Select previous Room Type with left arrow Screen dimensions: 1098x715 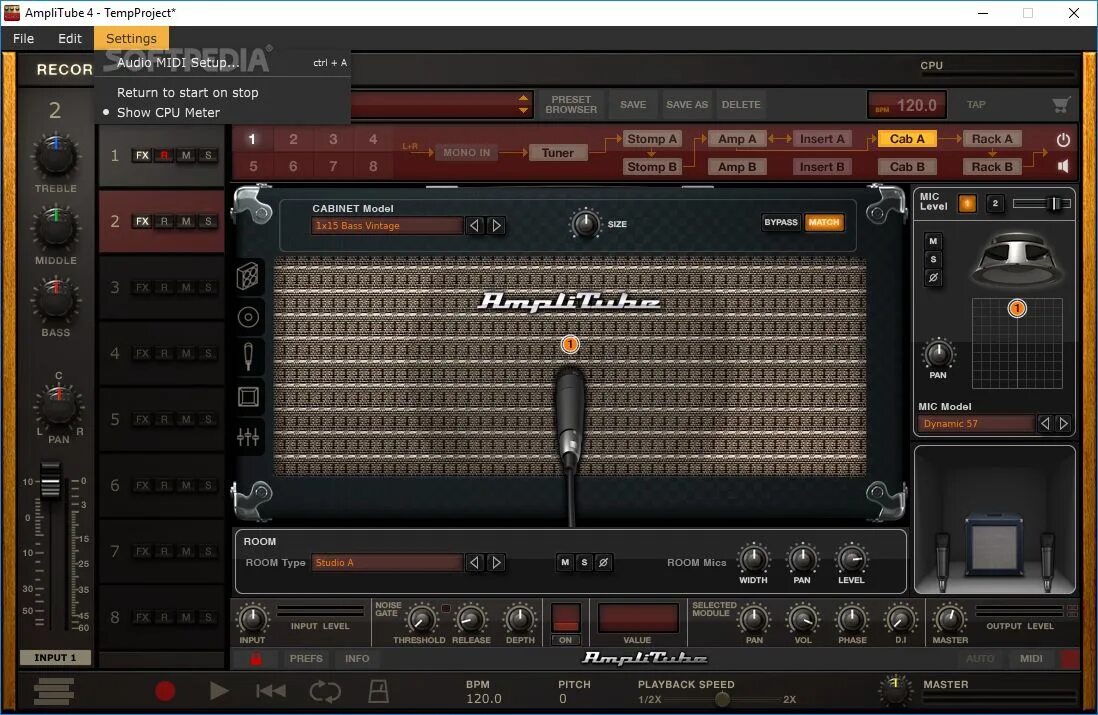tap(475, 562)
